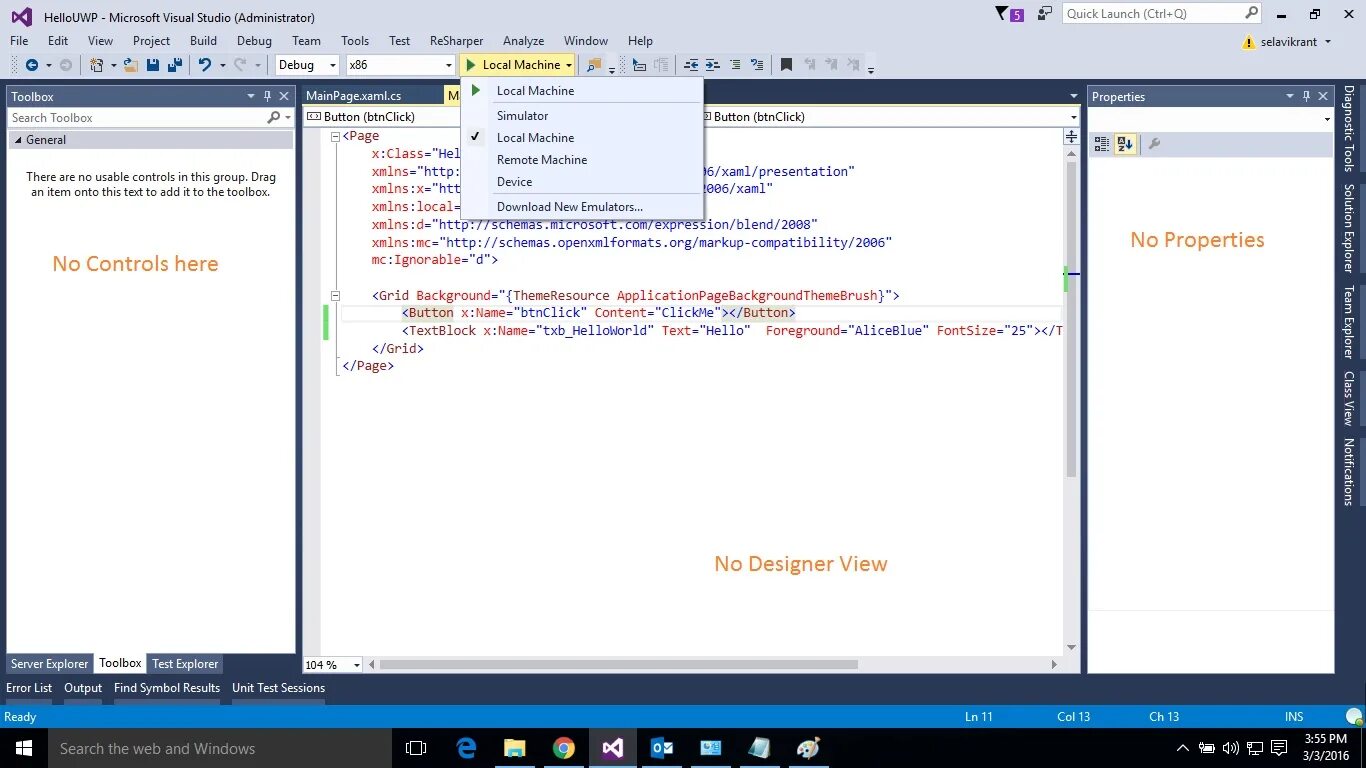This screenshot has width=1366, height=768.
Task: Open the selavikrant account dropdown
Action: tap(1328, 42)
